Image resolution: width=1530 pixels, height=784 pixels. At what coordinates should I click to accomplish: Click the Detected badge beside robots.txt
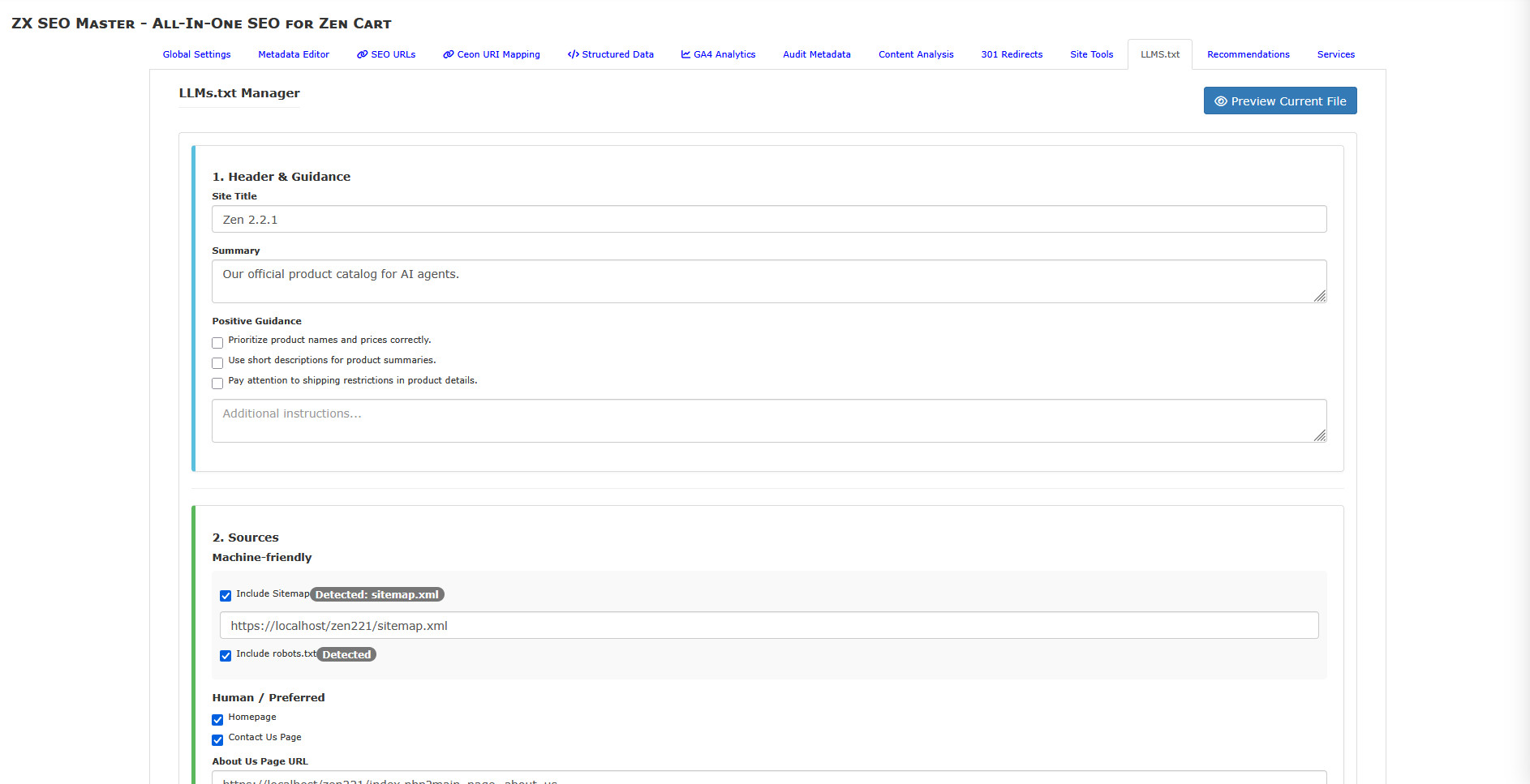coord(346,654)
